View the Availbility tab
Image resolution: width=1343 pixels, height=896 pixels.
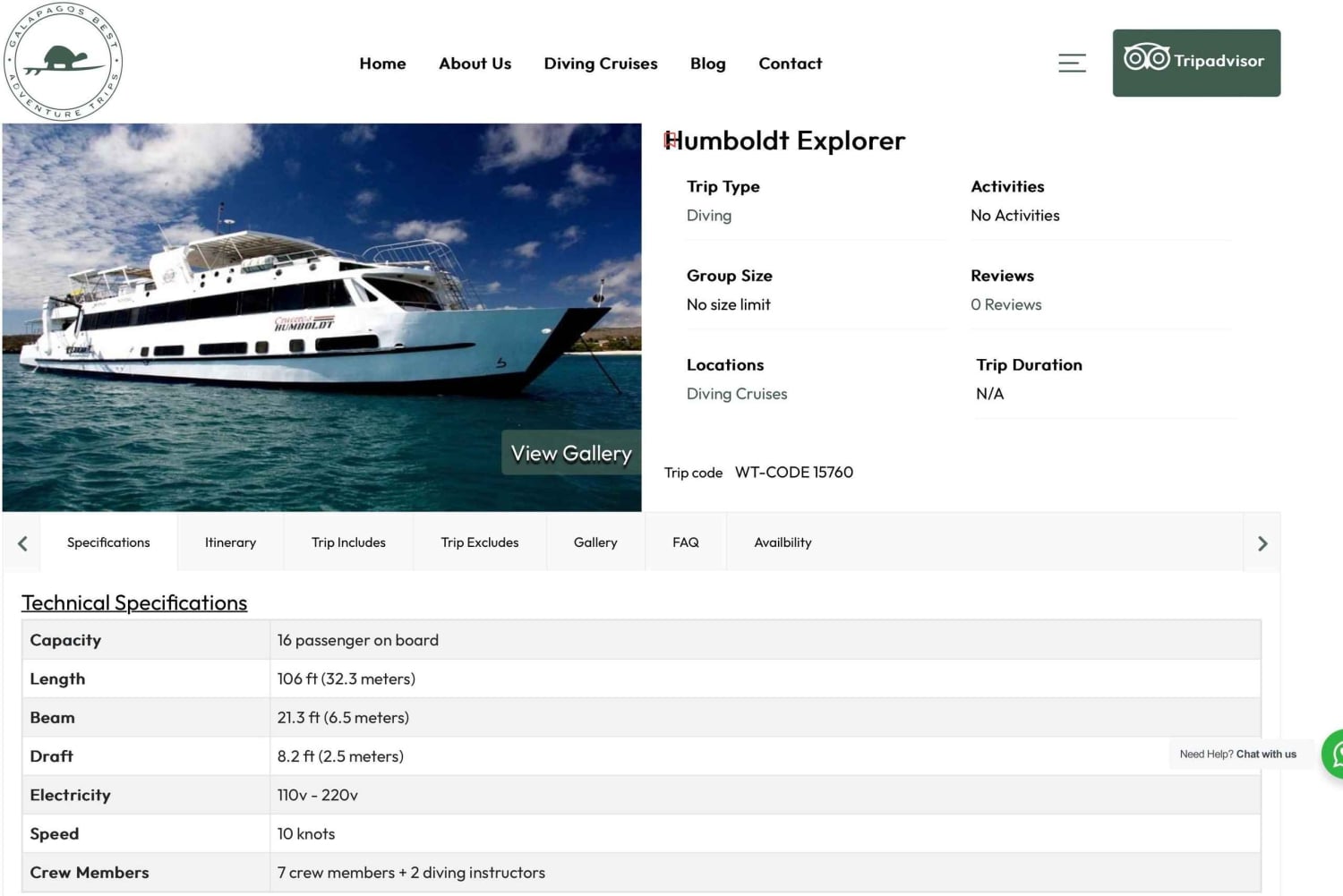(x=783, y=542)
